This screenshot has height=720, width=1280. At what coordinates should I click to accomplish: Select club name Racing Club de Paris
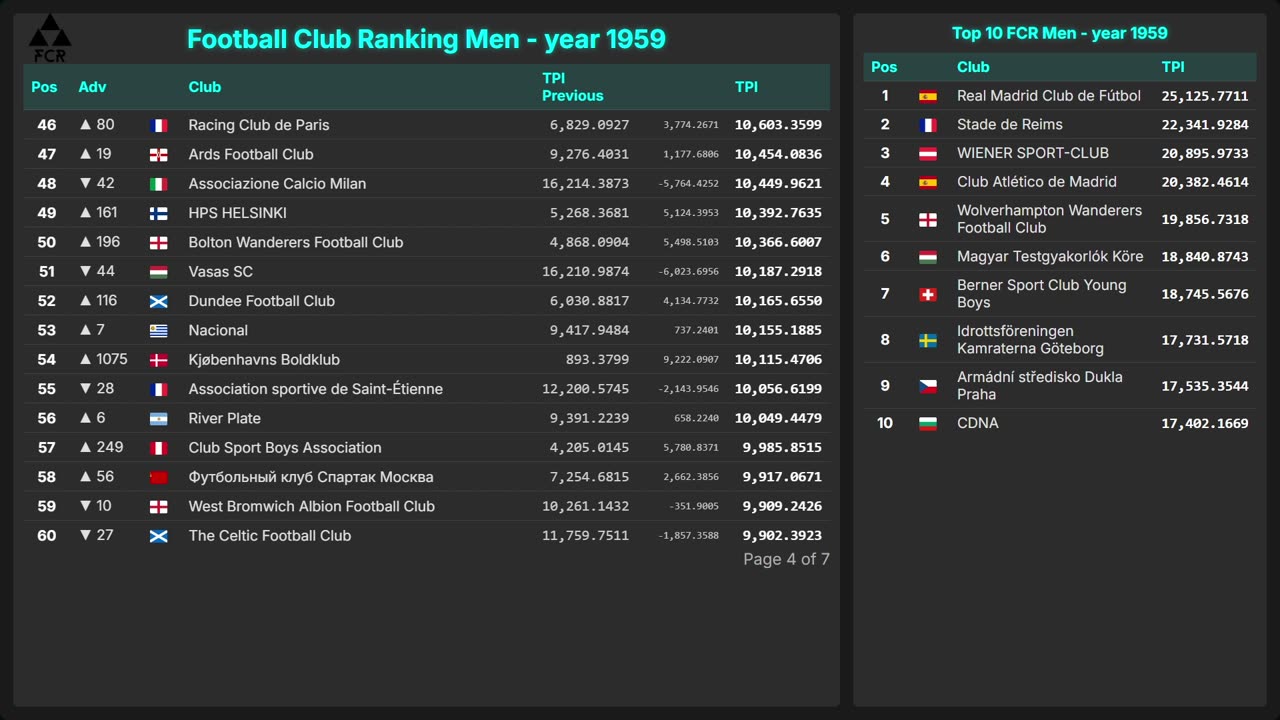coord(259,125)
